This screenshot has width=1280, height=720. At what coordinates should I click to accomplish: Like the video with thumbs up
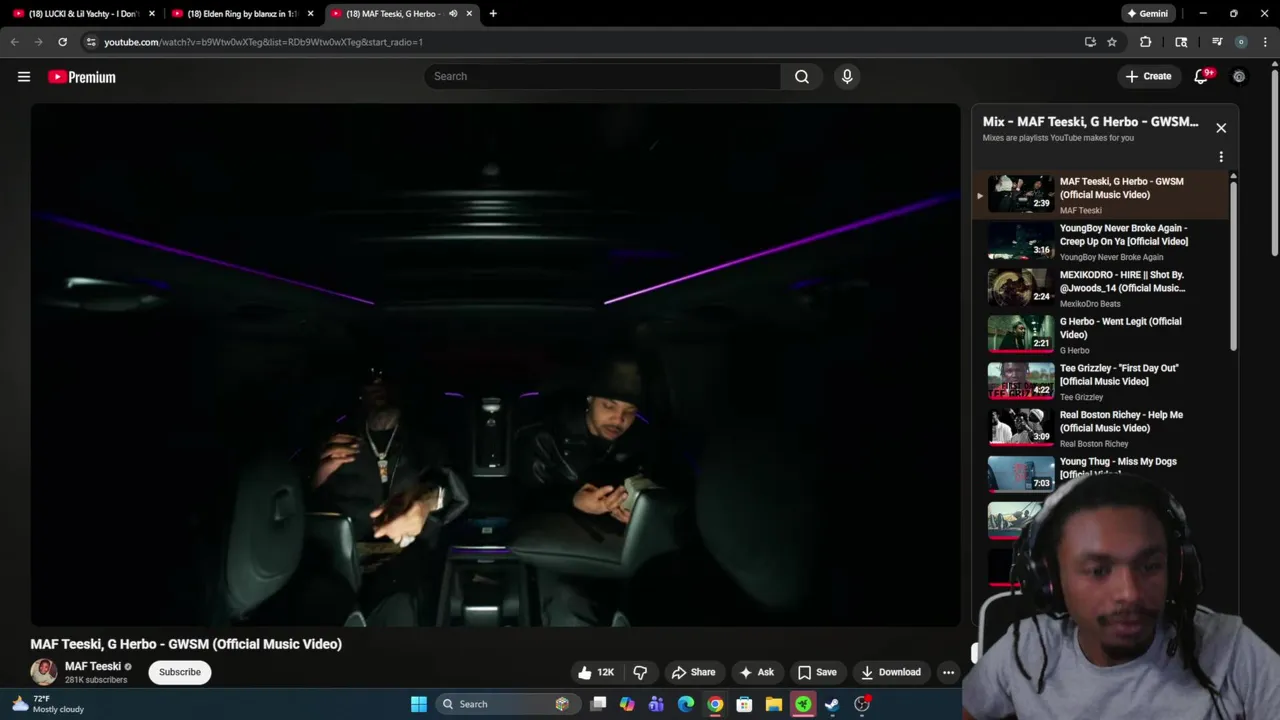tap(595, 672)
